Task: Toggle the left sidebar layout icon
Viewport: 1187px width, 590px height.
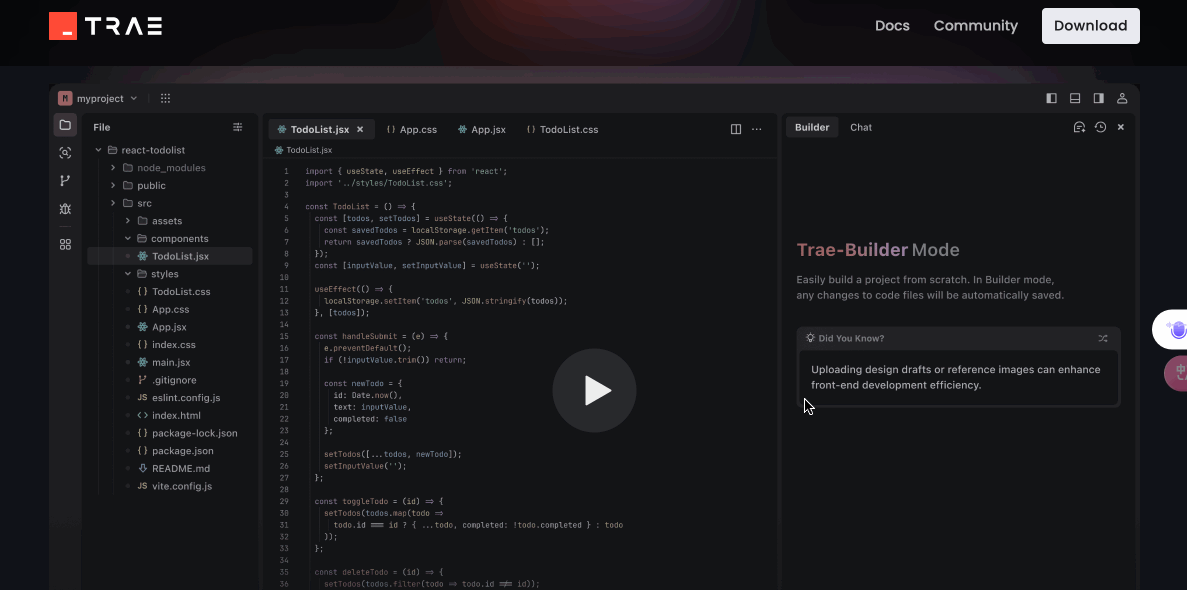Action: pos(1051,98)
